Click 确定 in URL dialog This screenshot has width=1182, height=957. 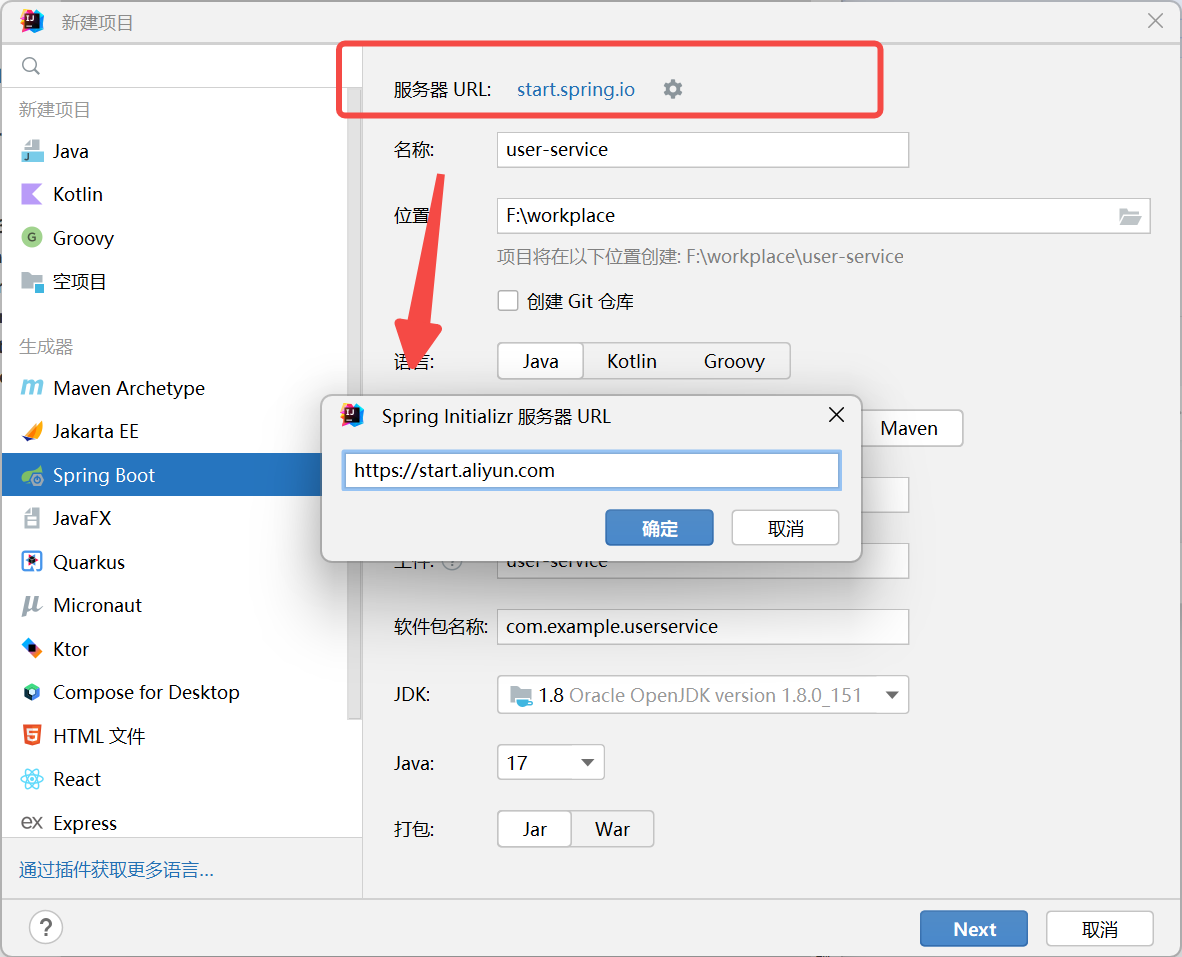[659, 527]
